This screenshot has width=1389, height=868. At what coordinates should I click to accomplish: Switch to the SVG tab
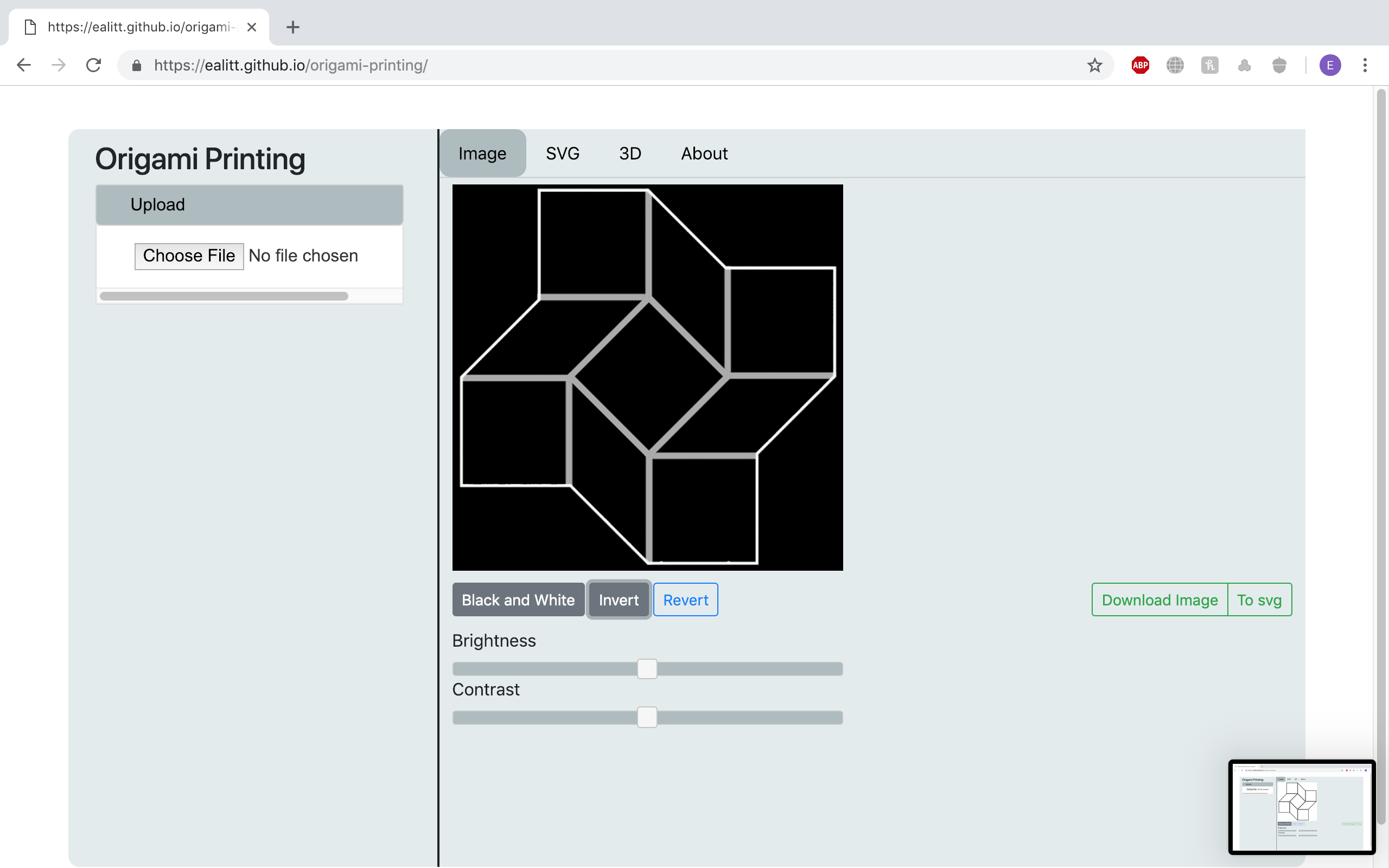point(562,154)
